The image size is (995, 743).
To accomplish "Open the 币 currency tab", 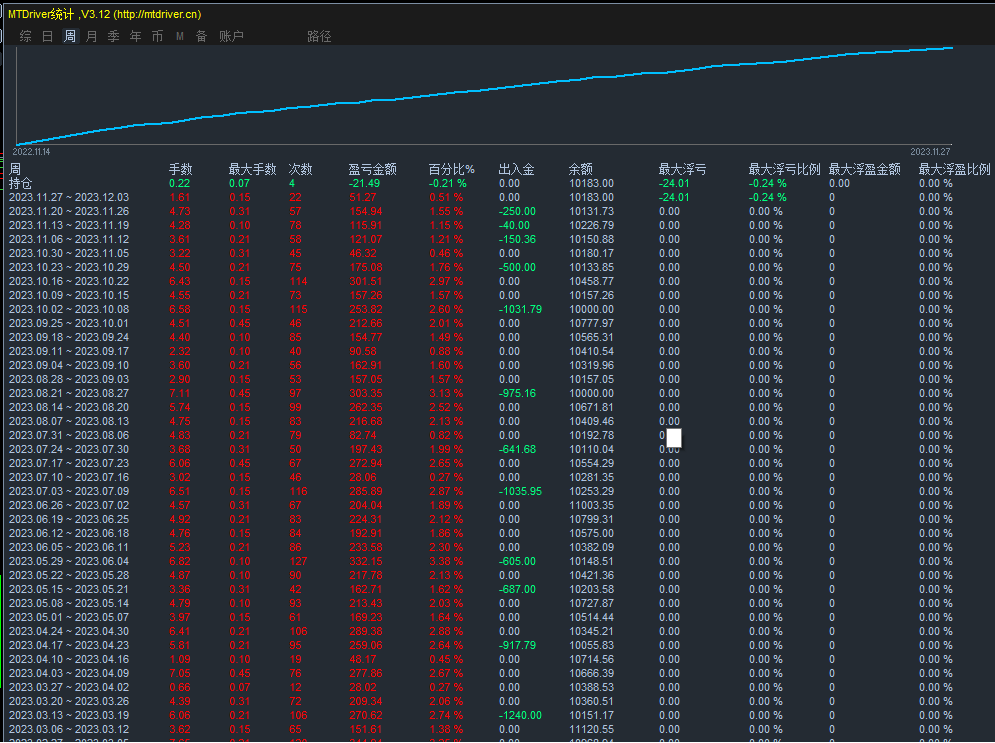I will coord(157,37).
